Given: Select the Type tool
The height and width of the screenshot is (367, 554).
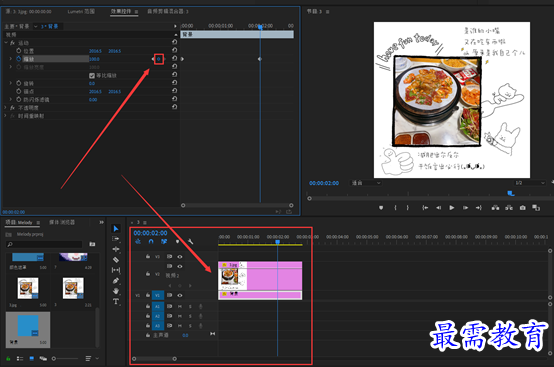Looking at the screenshot, I should pos(116,301).
